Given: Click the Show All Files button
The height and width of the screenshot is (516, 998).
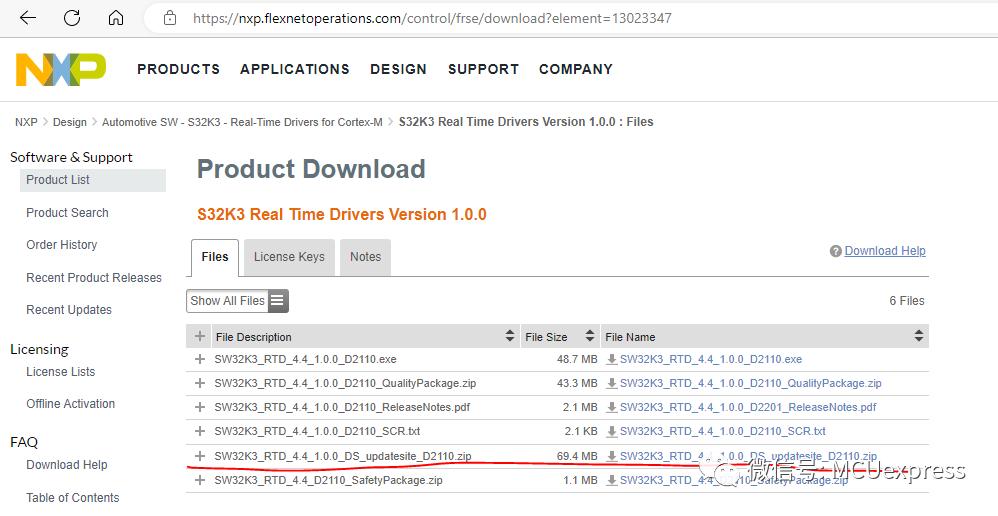Looking at the screenshot, I should (237, 301).
